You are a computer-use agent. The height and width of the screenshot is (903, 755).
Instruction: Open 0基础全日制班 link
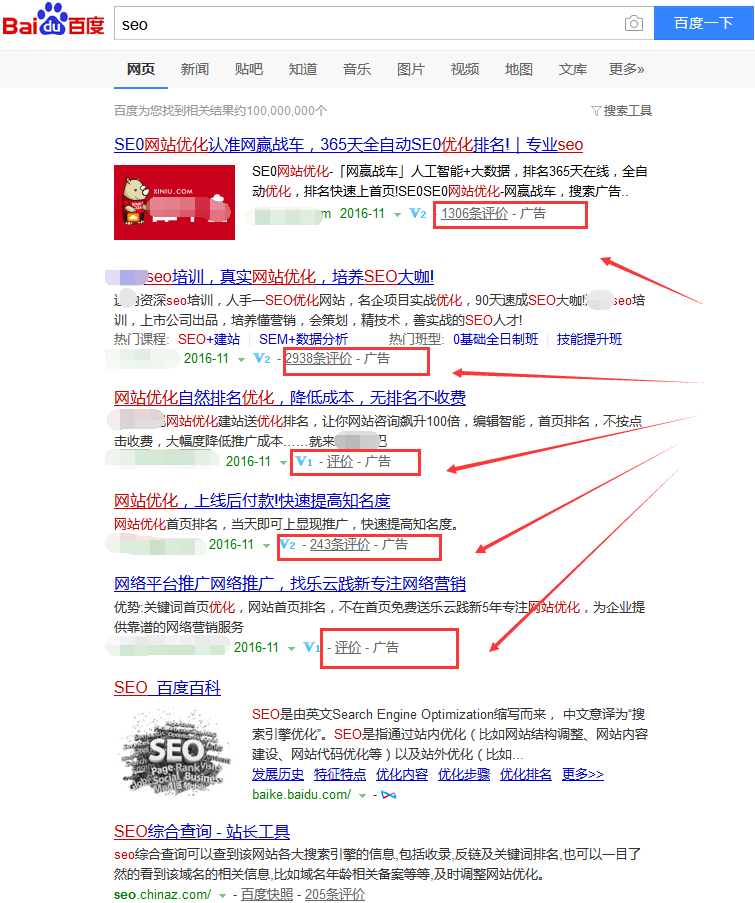[x=495, y=339]
